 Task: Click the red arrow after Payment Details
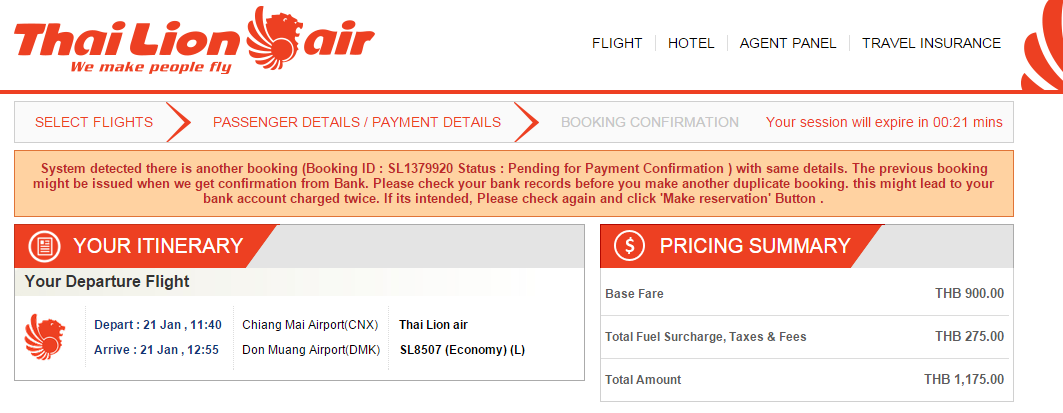[x=527, y=122]
